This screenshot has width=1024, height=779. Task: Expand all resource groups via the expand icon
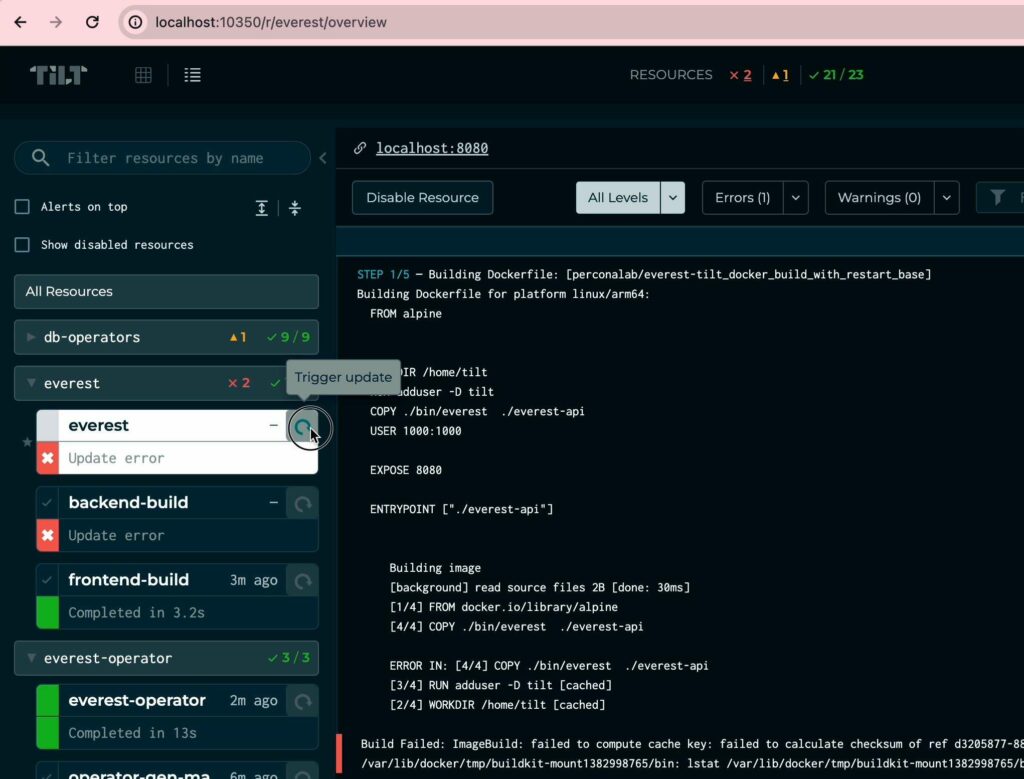[x=261, y=207]
